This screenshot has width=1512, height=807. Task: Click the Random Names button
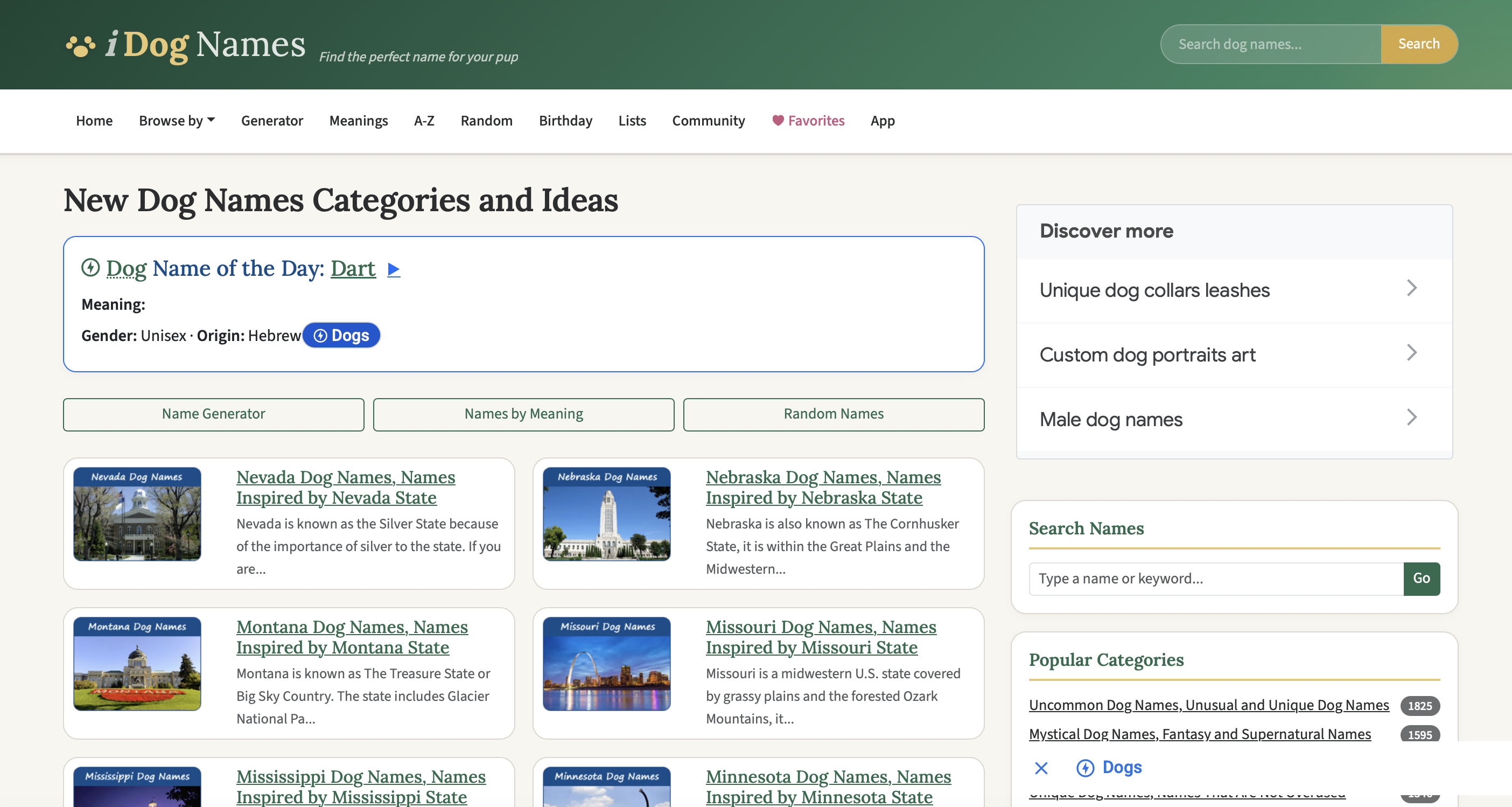click(833, 414)
